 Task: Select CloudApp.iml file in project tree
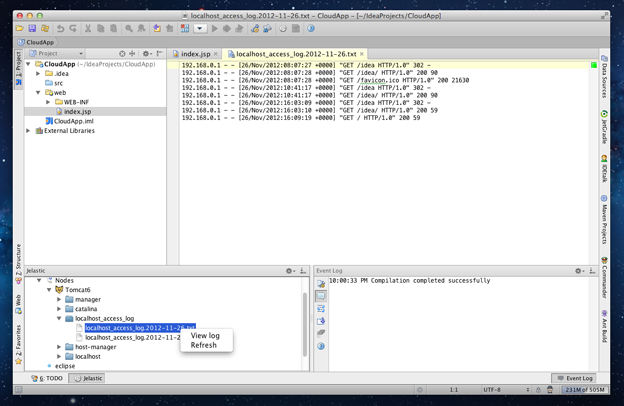pos(73,121)
